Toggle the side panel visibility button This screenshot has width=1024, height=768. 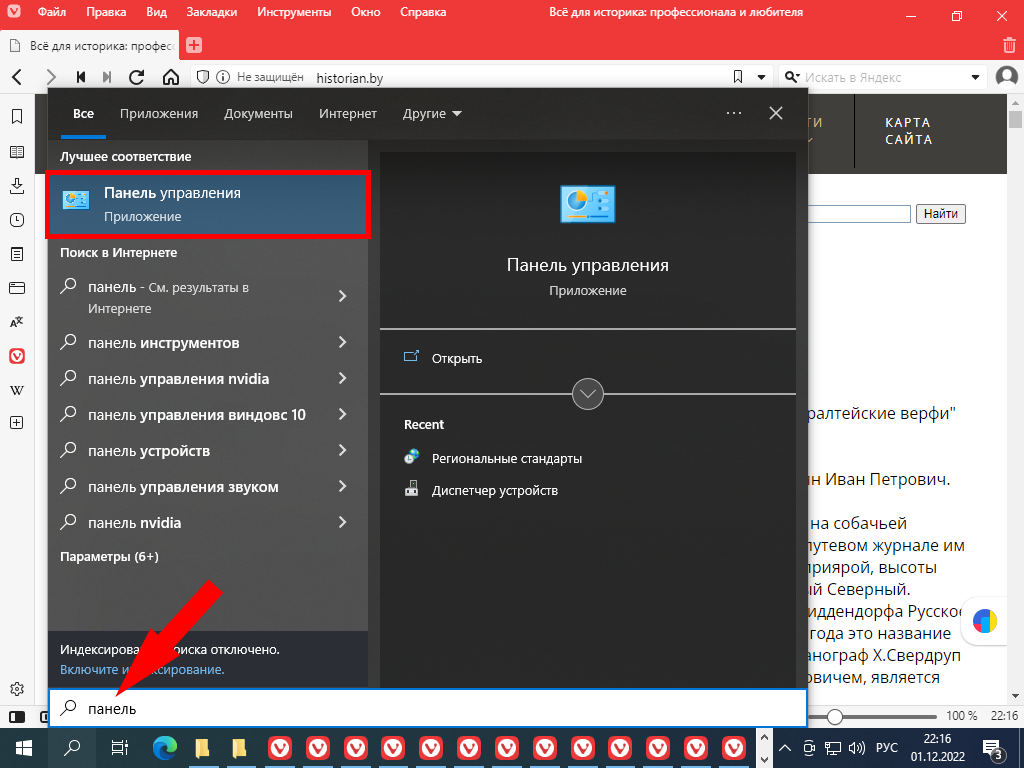pyautogui.click(x=17, y=717)
